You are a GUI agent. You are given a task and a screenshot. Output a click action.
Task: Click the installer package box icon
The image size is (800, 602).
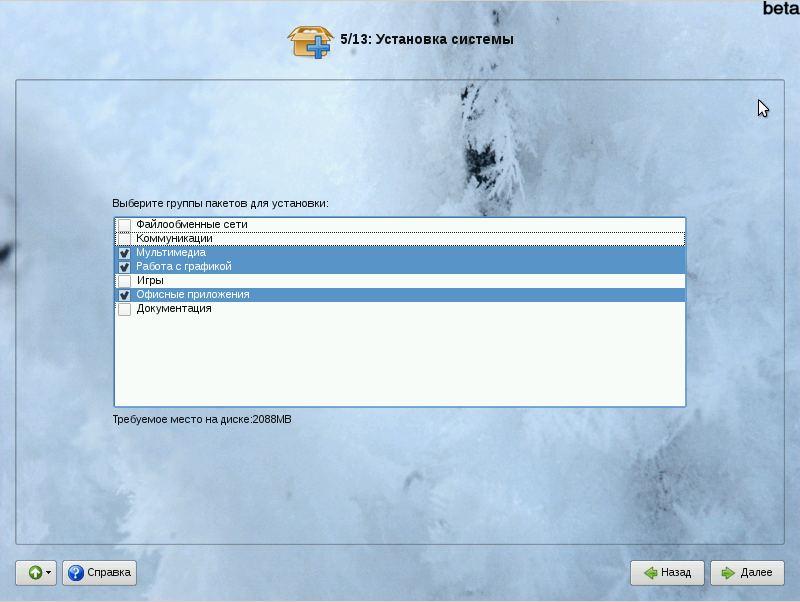point(308,41)
